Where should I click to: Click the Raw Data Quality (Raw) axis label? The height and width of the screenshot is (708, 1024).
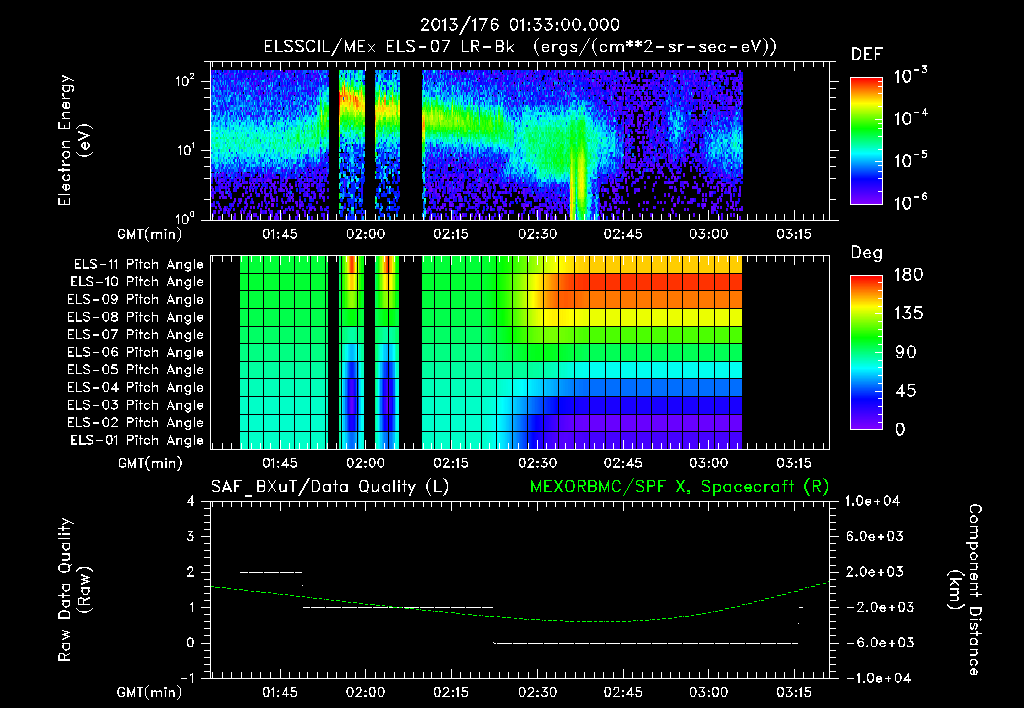tap(74, 590)
